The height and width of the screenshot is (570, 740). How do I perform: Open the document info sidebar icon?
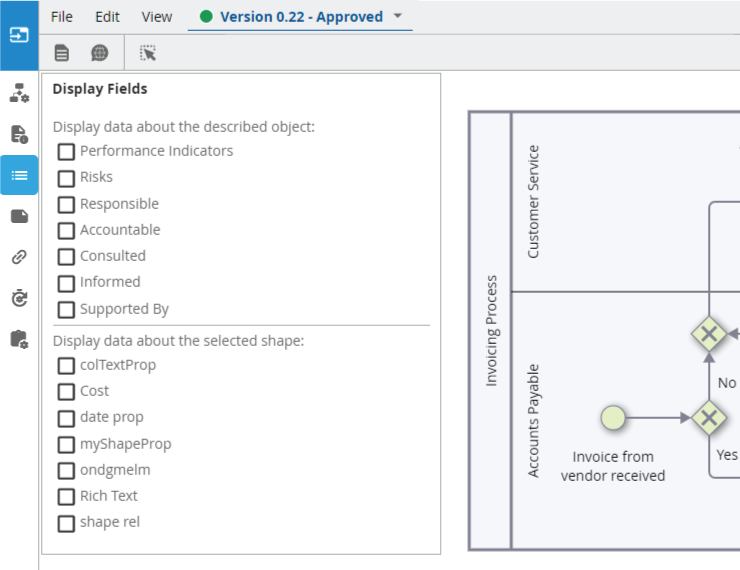click(19, 134)
